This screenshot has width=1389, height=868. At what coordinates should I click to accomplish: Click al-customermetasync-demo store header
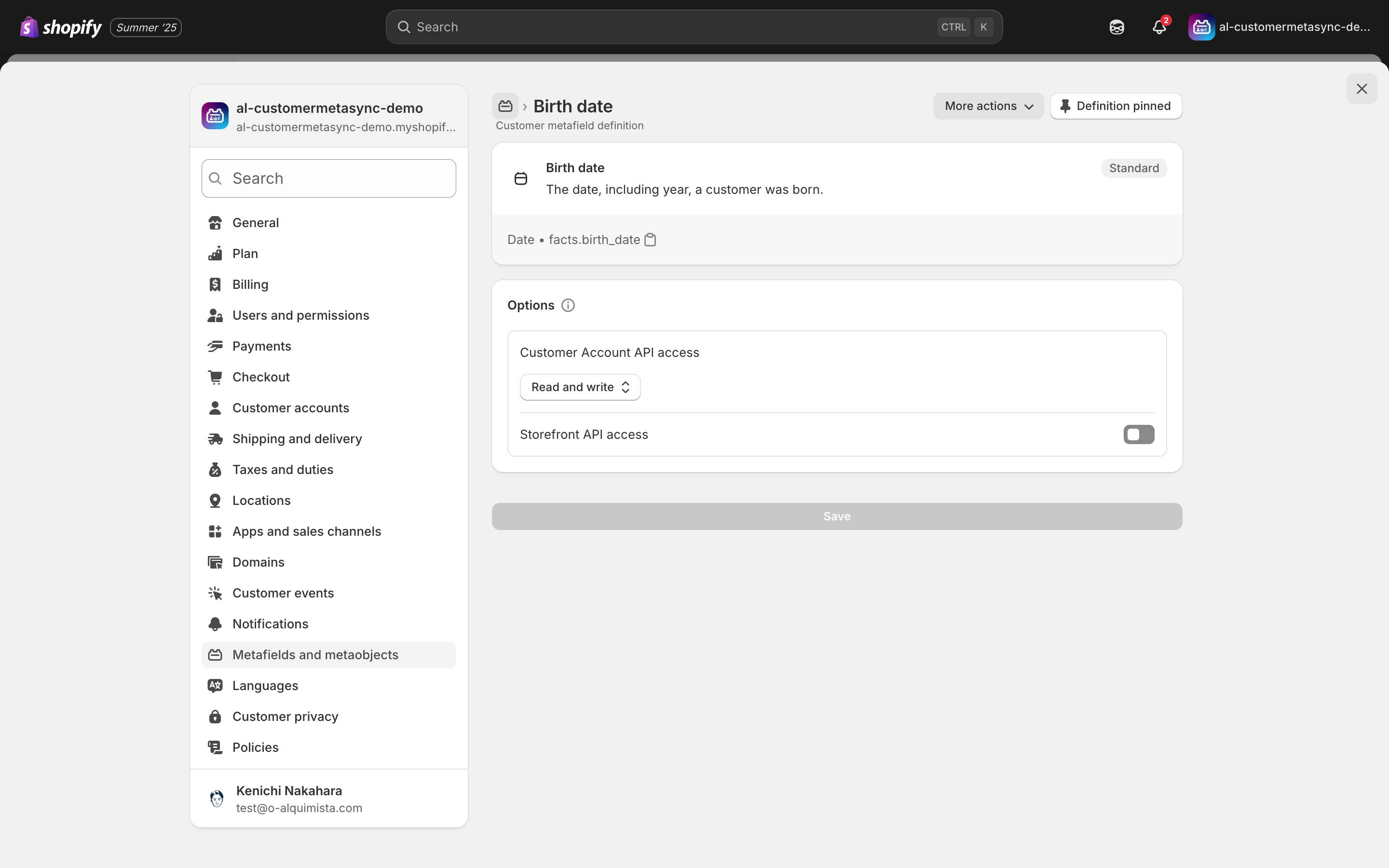coord(329,117)
